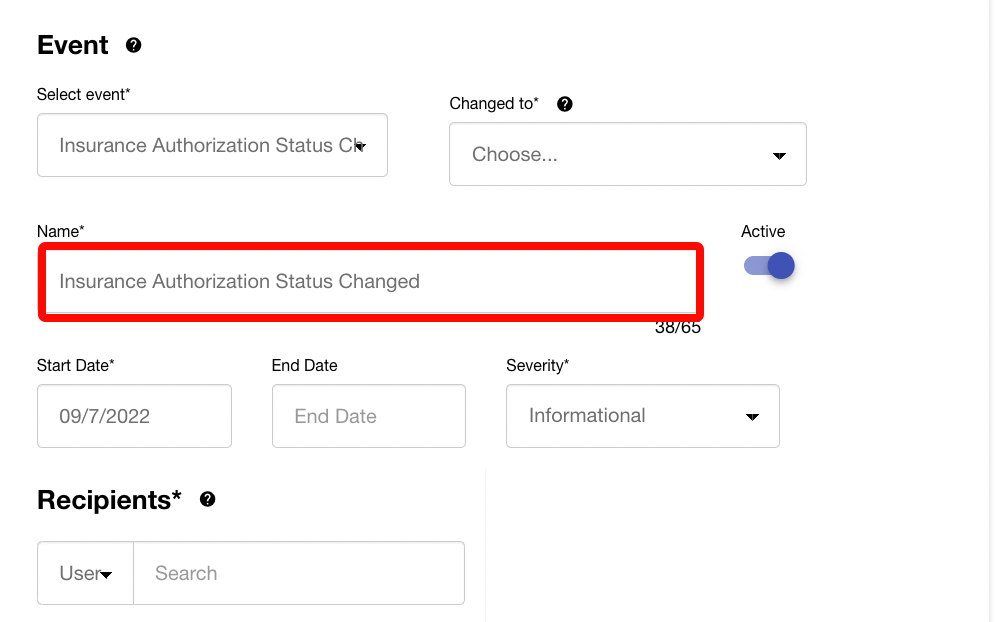Click the Event section heading
This screenshot has height=622, width=1008.
coord(73,45)
